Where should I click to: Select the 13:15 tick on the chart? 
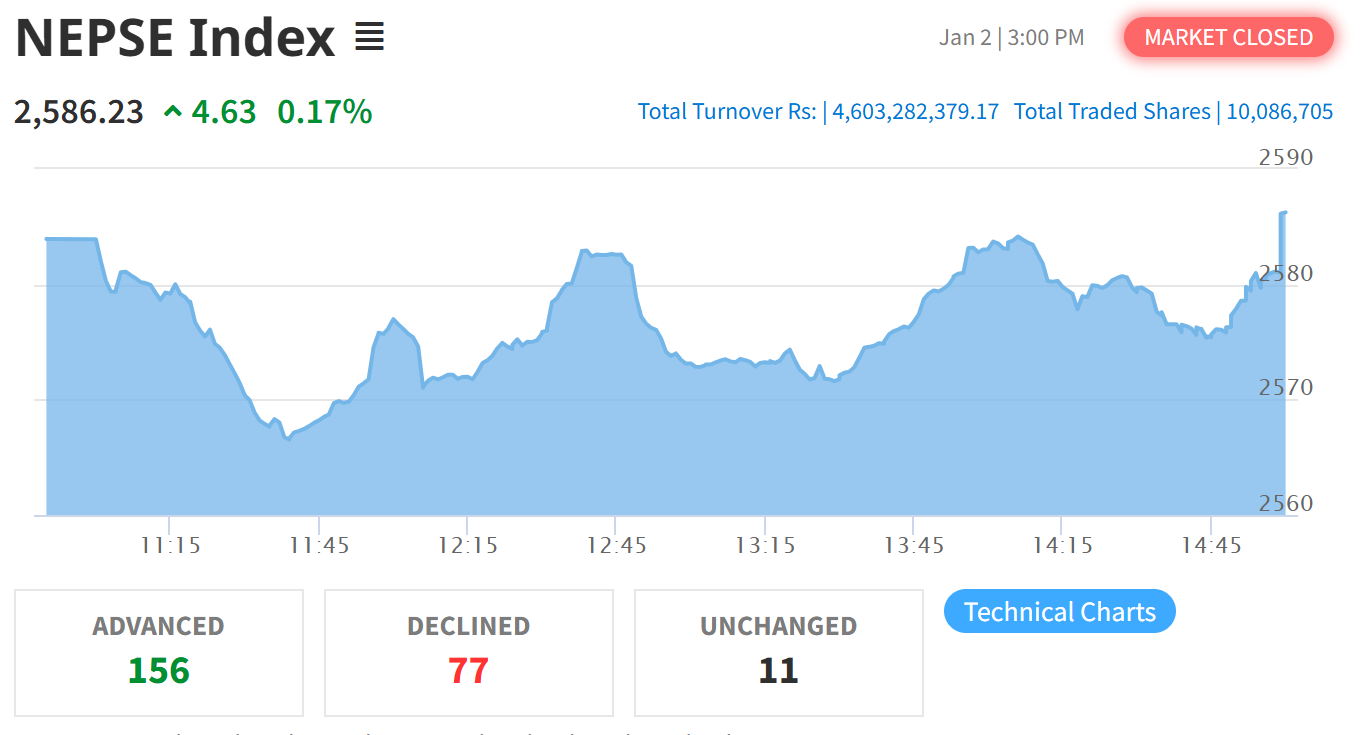coord(764,545)
